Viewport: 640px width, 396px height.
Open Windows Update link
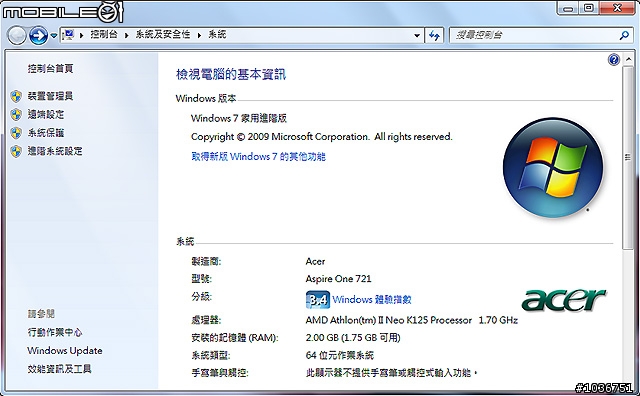pyautogui.click(x=65, y=351)
